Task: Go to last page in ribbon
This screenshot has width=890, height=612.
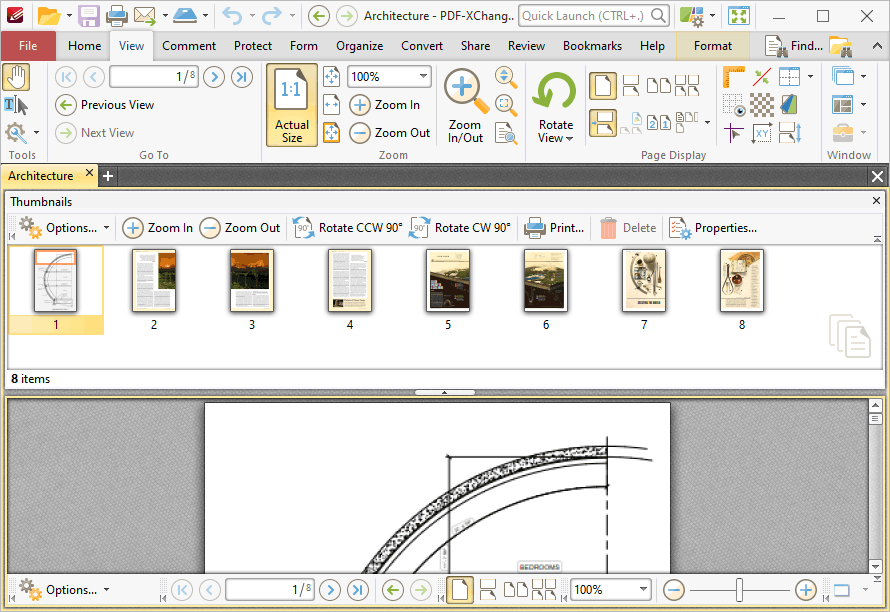Action: pyautogui.click(x=242, y=77)
